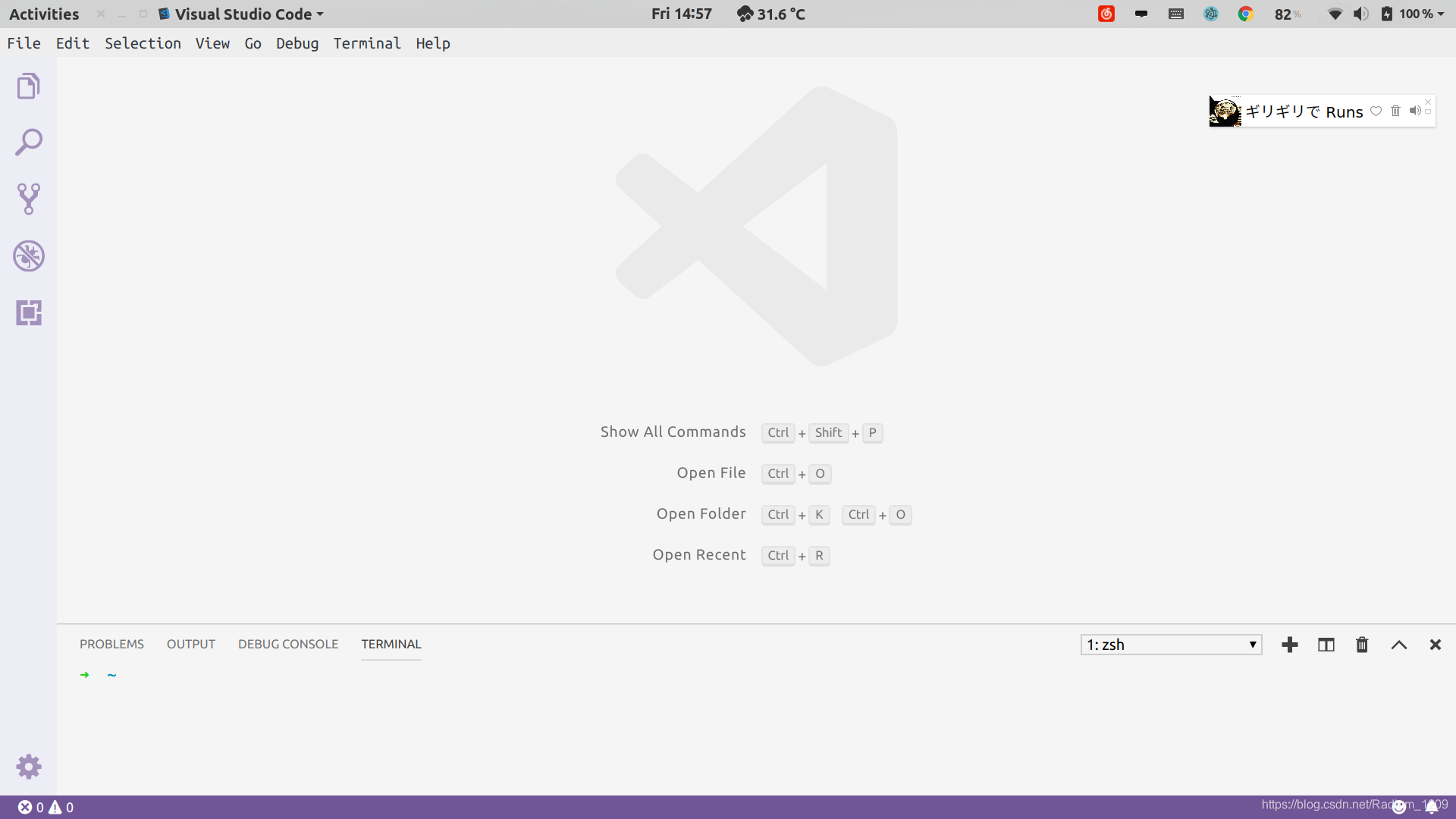Click the Open Folder label
This screenshot has width=1456, height=819.
pyautogui.click(x=701, y=513)
